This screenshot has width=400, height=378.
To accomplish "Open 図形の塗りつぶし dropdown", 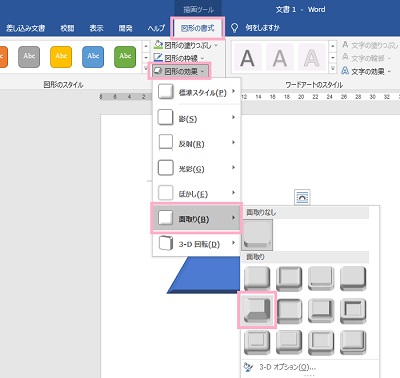I will pyautogui.click(x=186, y=45).
